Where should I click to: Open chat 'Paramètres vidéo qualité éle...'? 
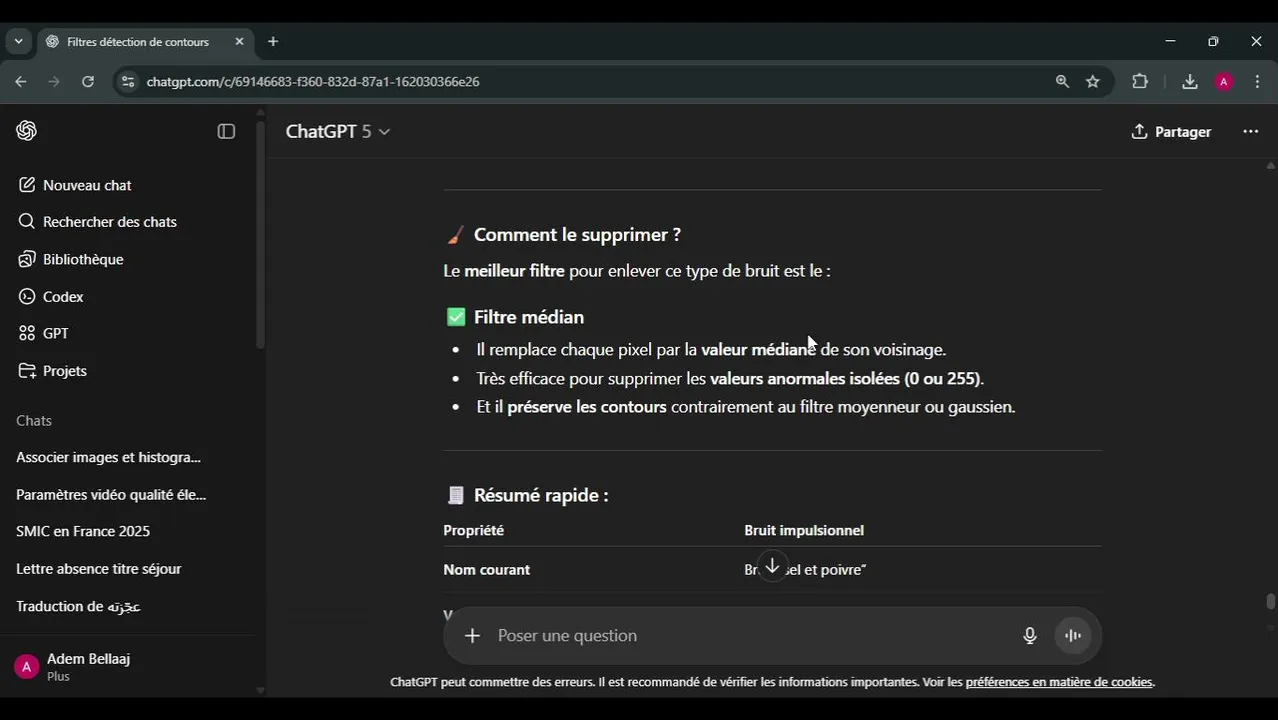[111, 494]
